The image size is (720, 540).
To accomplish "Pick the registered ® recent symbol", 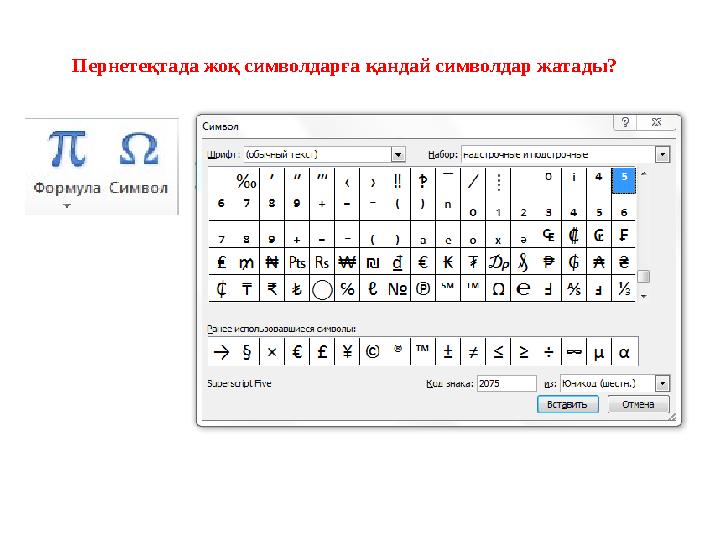I will (x=398, y=352).
